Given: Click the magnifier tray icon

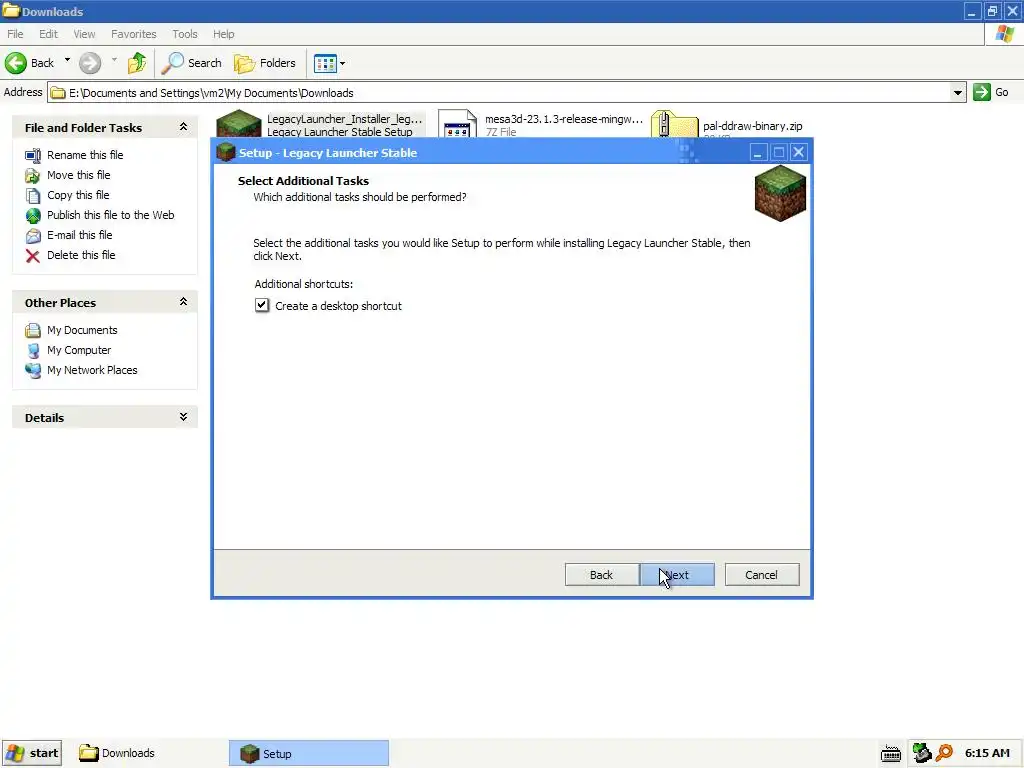Looking at the screenshot, I should click(x=944, y=753).
